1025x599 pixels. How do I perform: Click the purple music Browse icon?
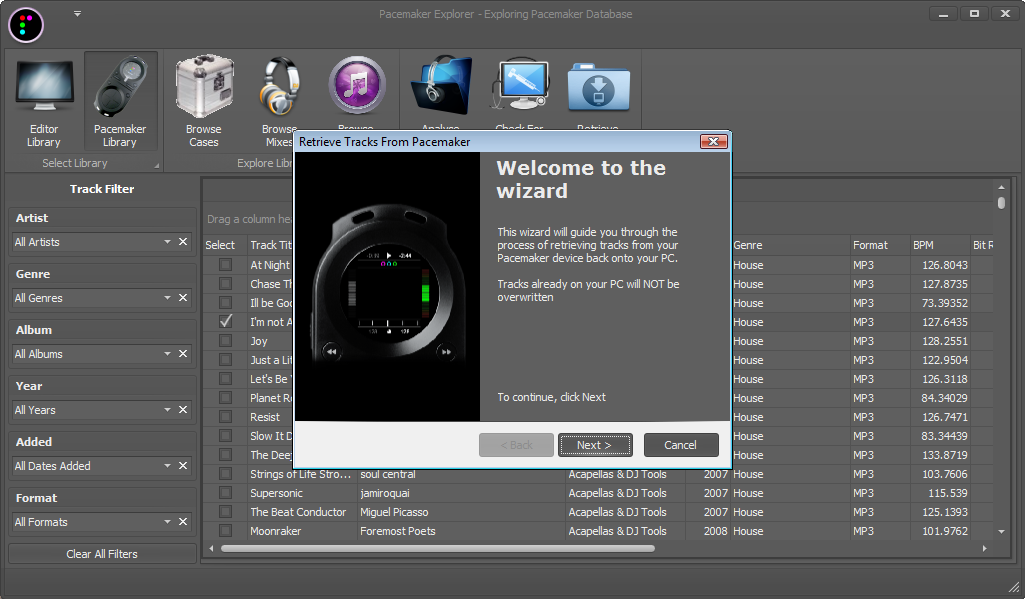click(x=356, y=87)
